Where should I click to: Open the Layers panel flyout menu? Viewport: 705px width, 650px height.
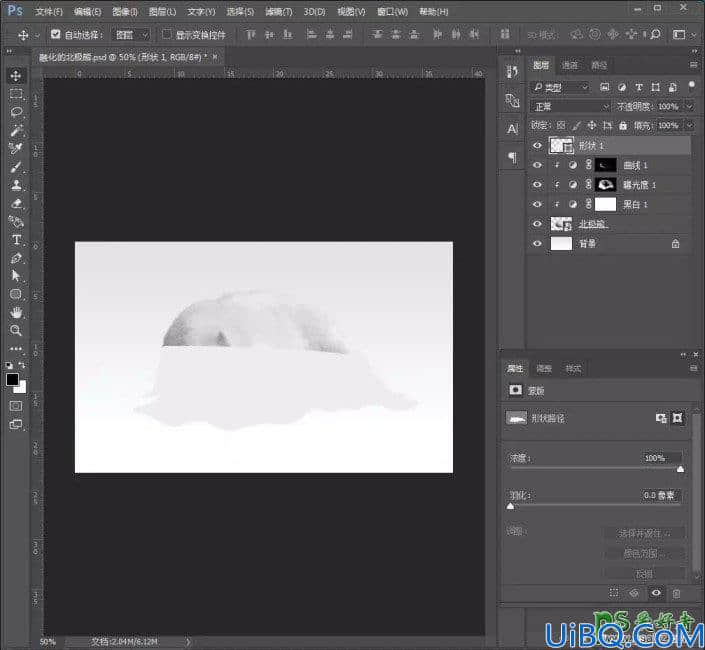coord(693,65)
